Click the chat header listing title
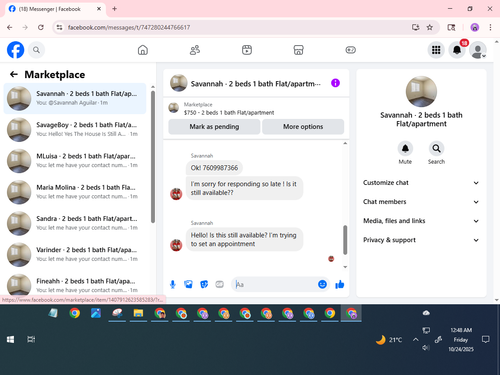This screenshot has width=500, height=375. coord(255,84)
